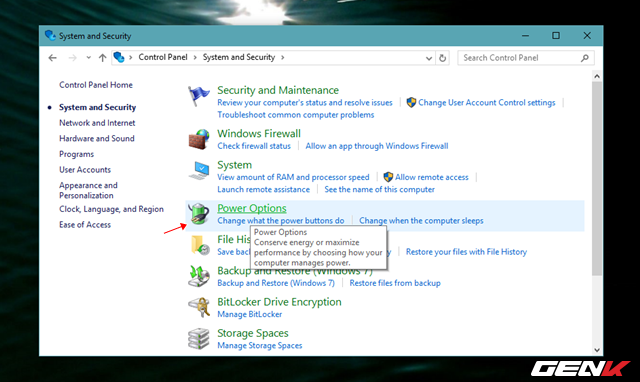Click the scrollbar up arrow
The height and width of the screenshot is (382, 640).
coord(597,76)
